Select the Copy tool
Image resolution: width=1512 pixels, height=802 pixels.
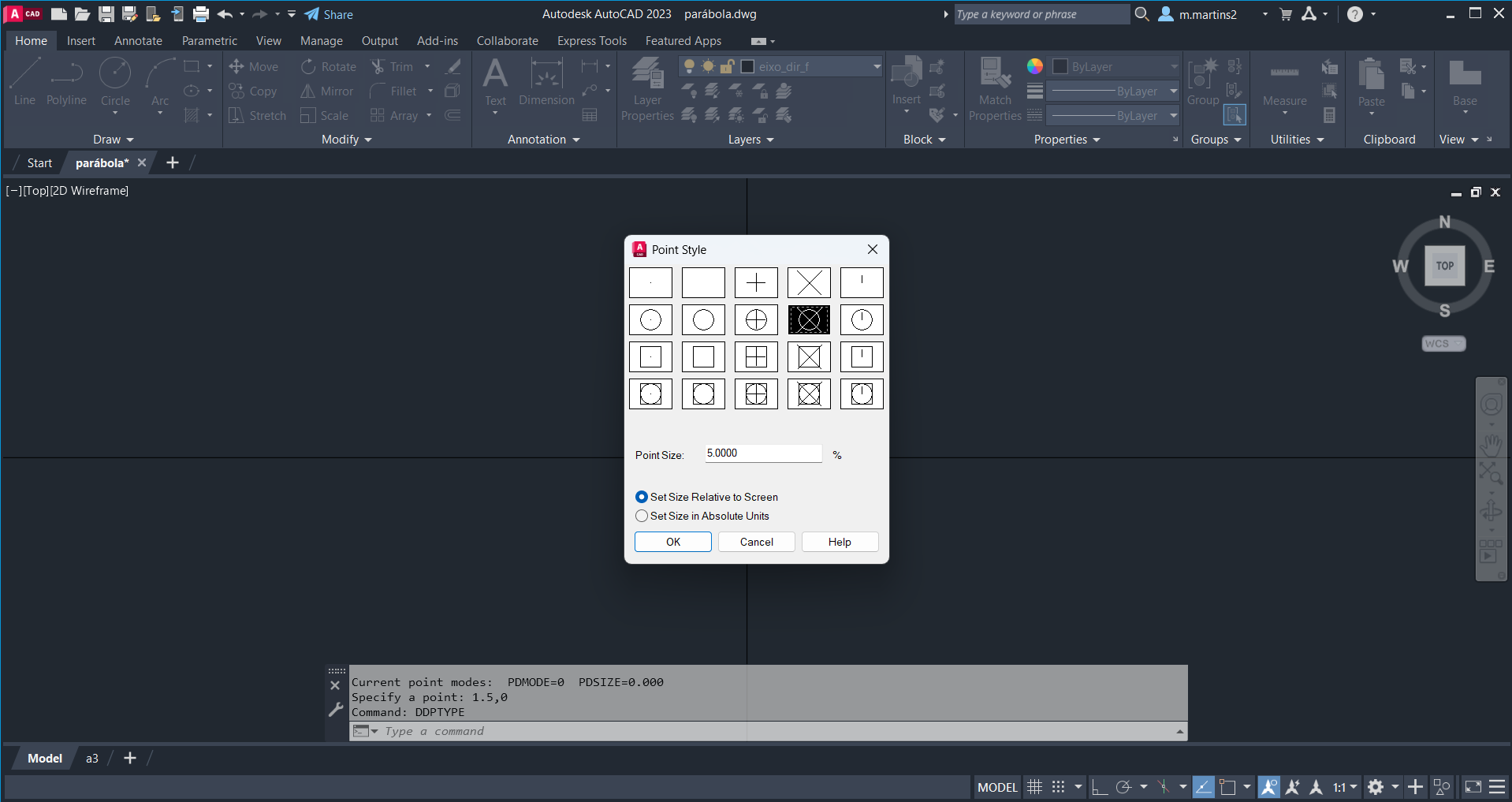(x=253, y=91)
